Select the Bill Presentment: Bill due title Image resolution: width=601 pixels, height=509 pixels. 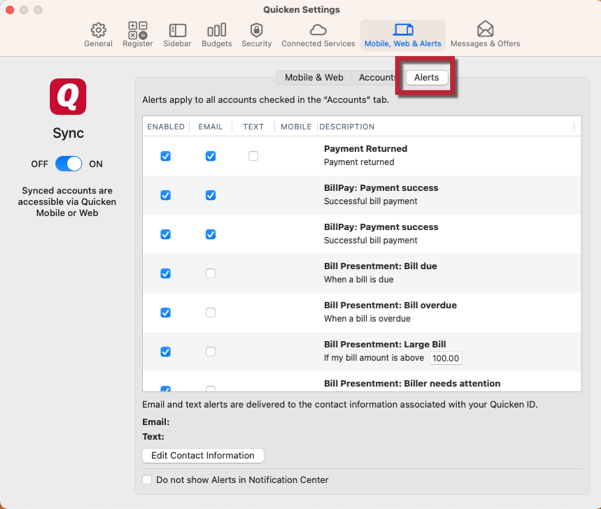[381, 266]
